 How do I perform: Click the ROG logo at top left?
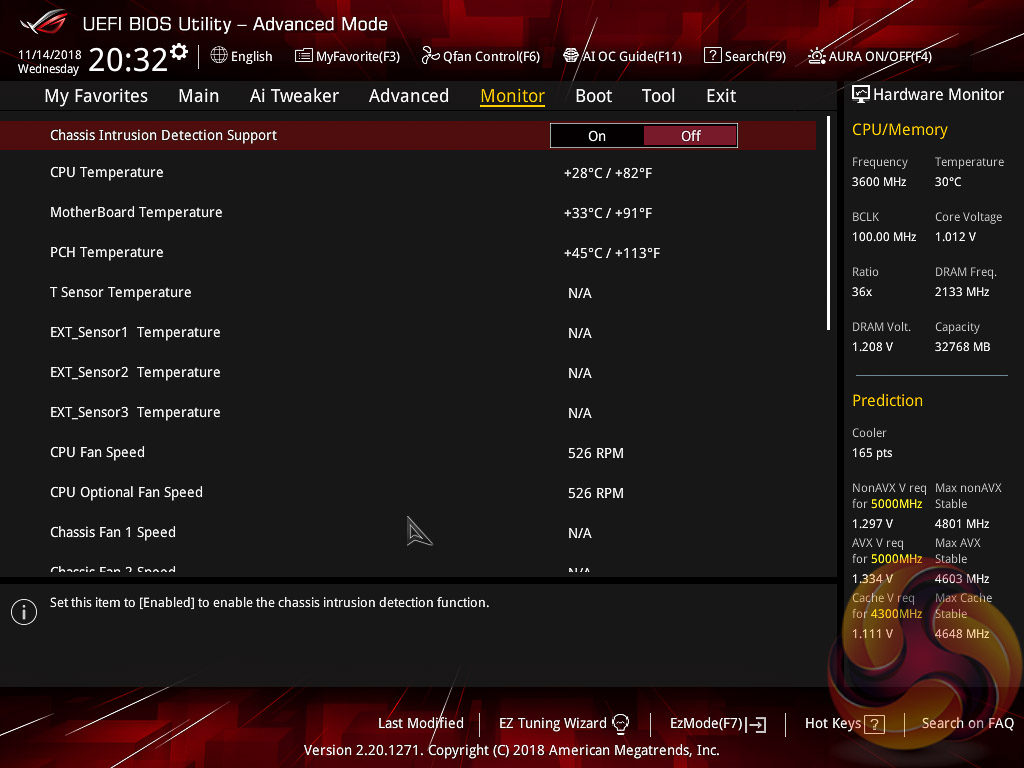pyautogui.click(x=44, y=22)
